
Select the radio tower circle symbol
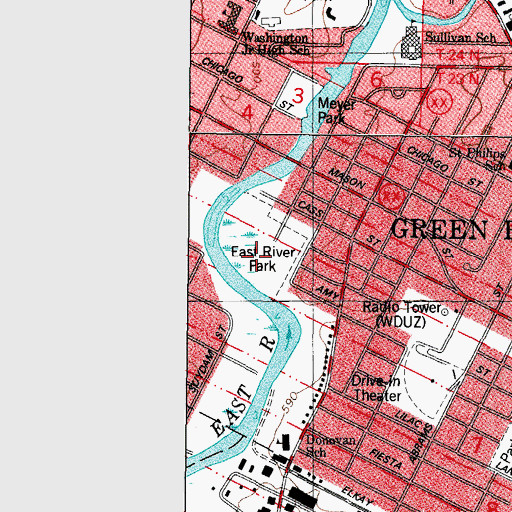point(445,312)
